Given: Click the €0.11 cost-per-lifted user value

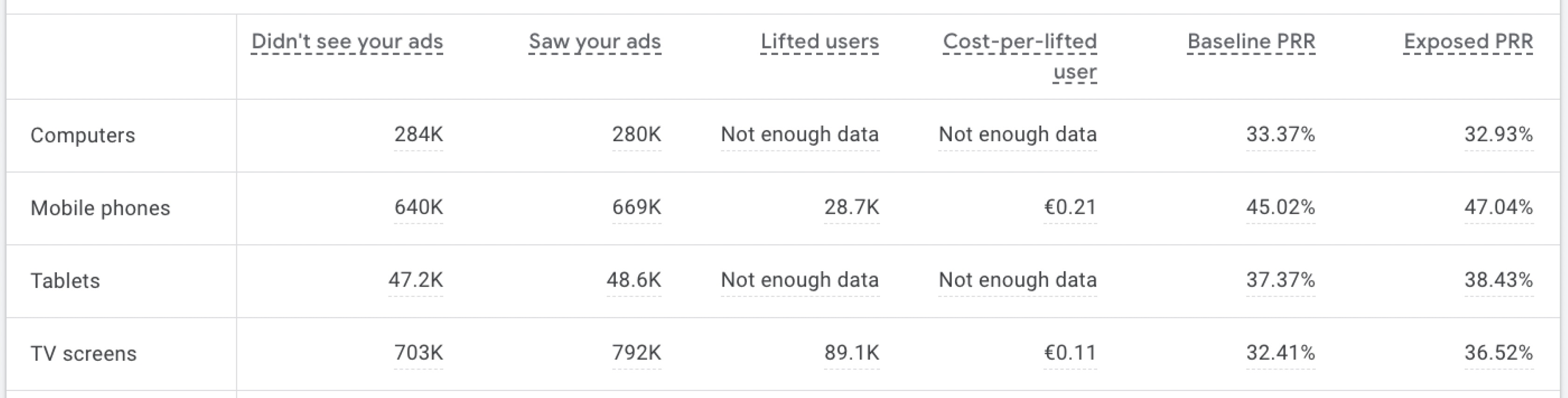Looking at the screenshot, I should coord(1070,352).
